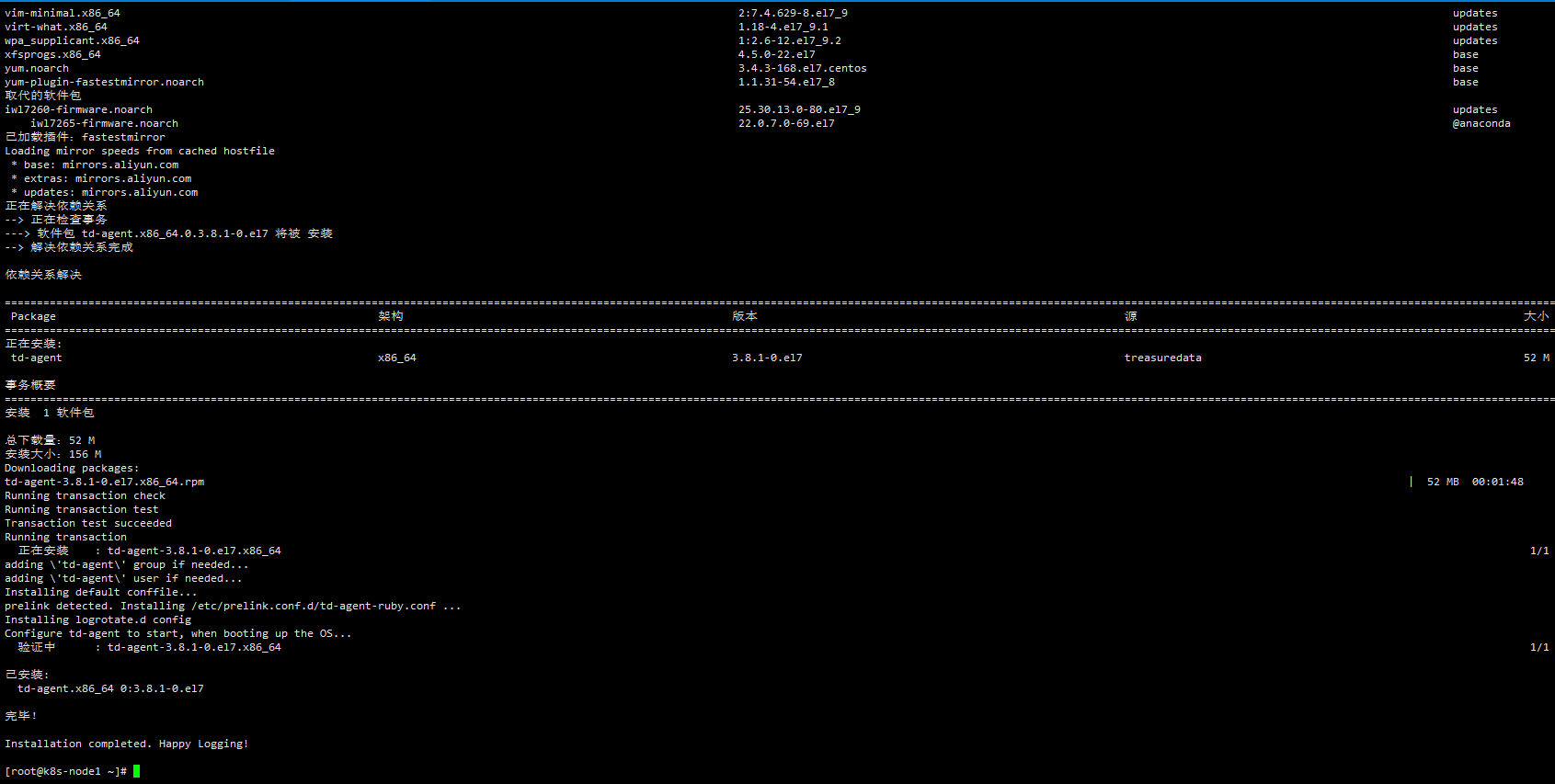The height and width of the screenshot is (784, 1555).
Task: Click version 25.30.13.0-80.el7_9
Action: pos(799,109)
